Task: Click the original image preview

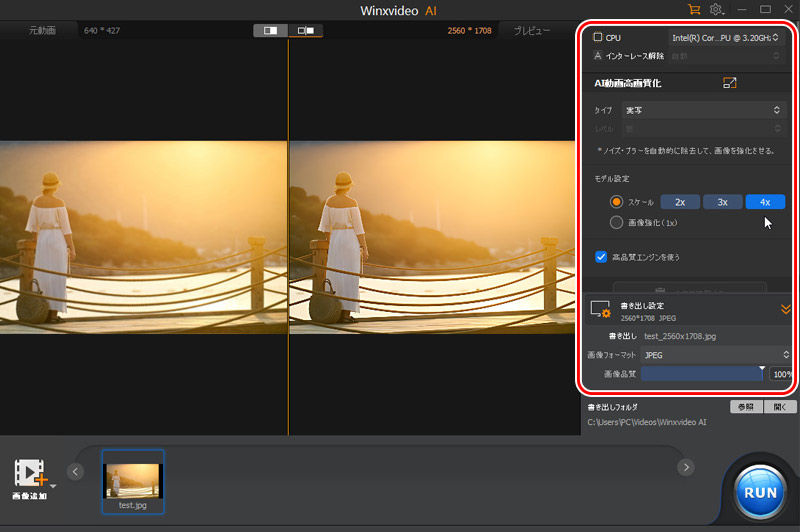Action: coord(143,237)
